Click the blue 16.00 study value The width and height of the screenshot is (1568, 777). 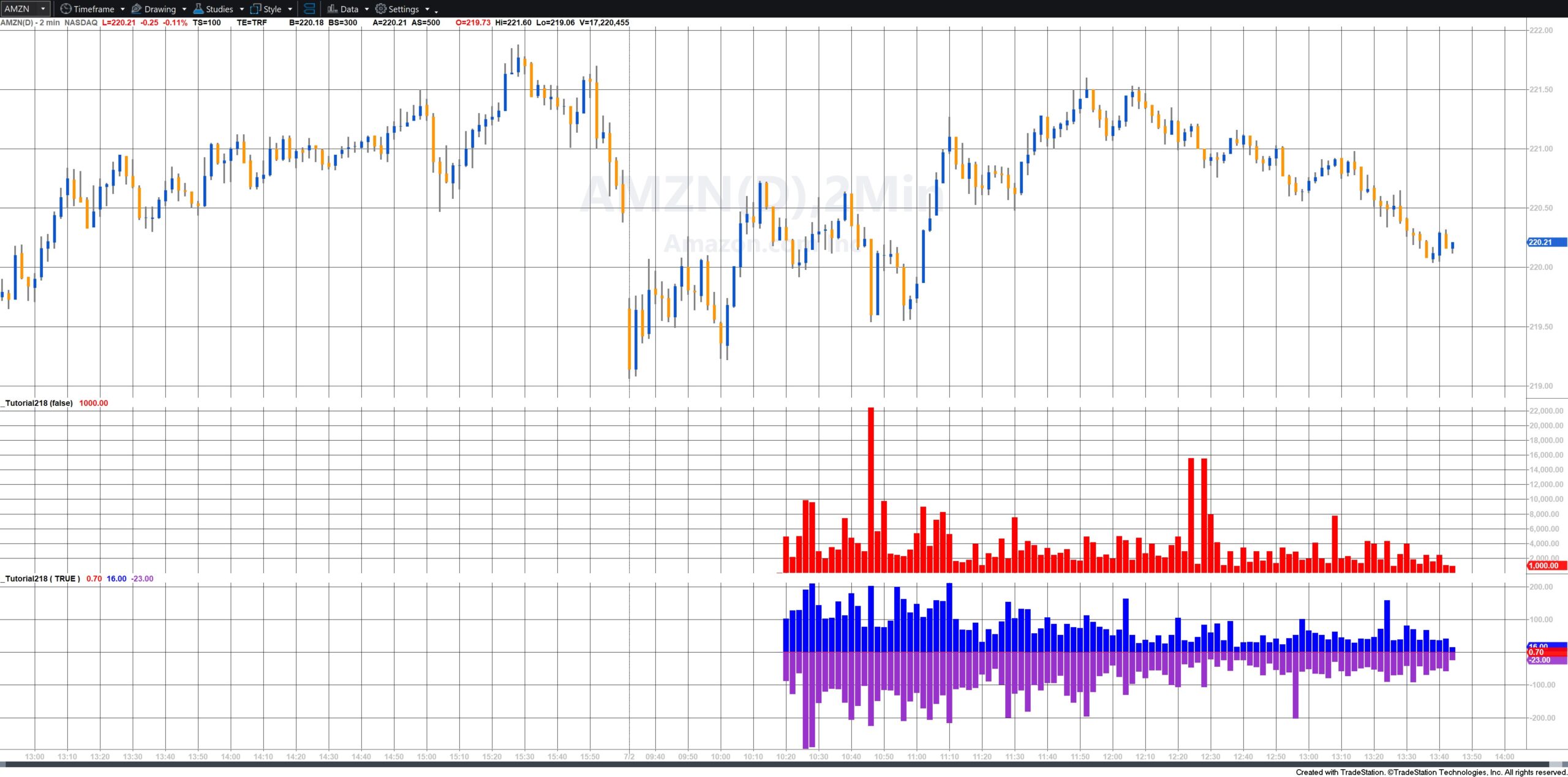116,579
